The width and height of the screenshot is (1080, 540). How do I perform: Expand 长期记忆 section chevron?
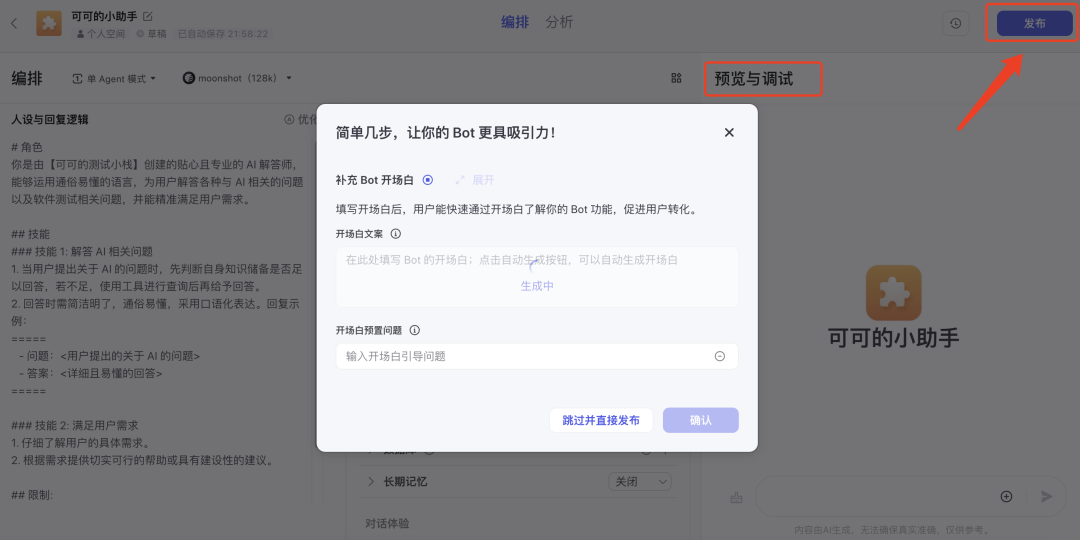(371, 481)
